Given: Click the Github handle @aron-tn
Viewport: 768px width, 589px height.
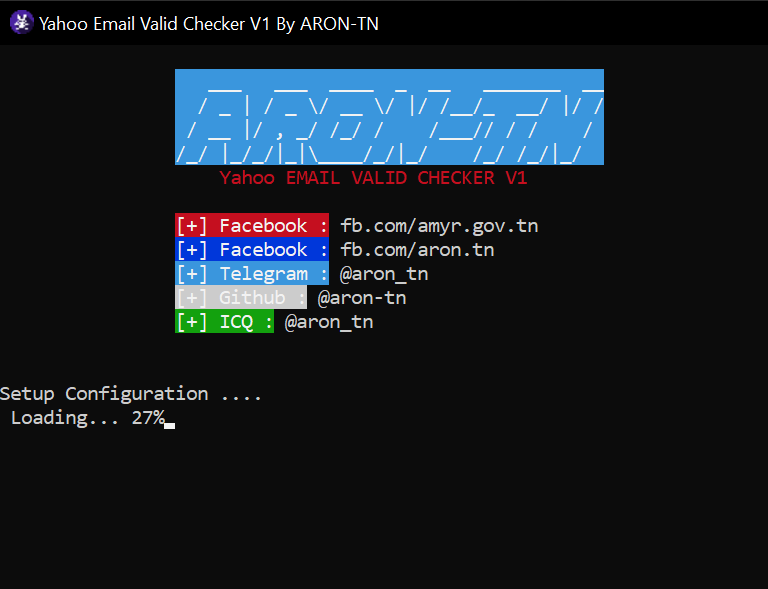Looking at the screenshot, I should (362, 298).
